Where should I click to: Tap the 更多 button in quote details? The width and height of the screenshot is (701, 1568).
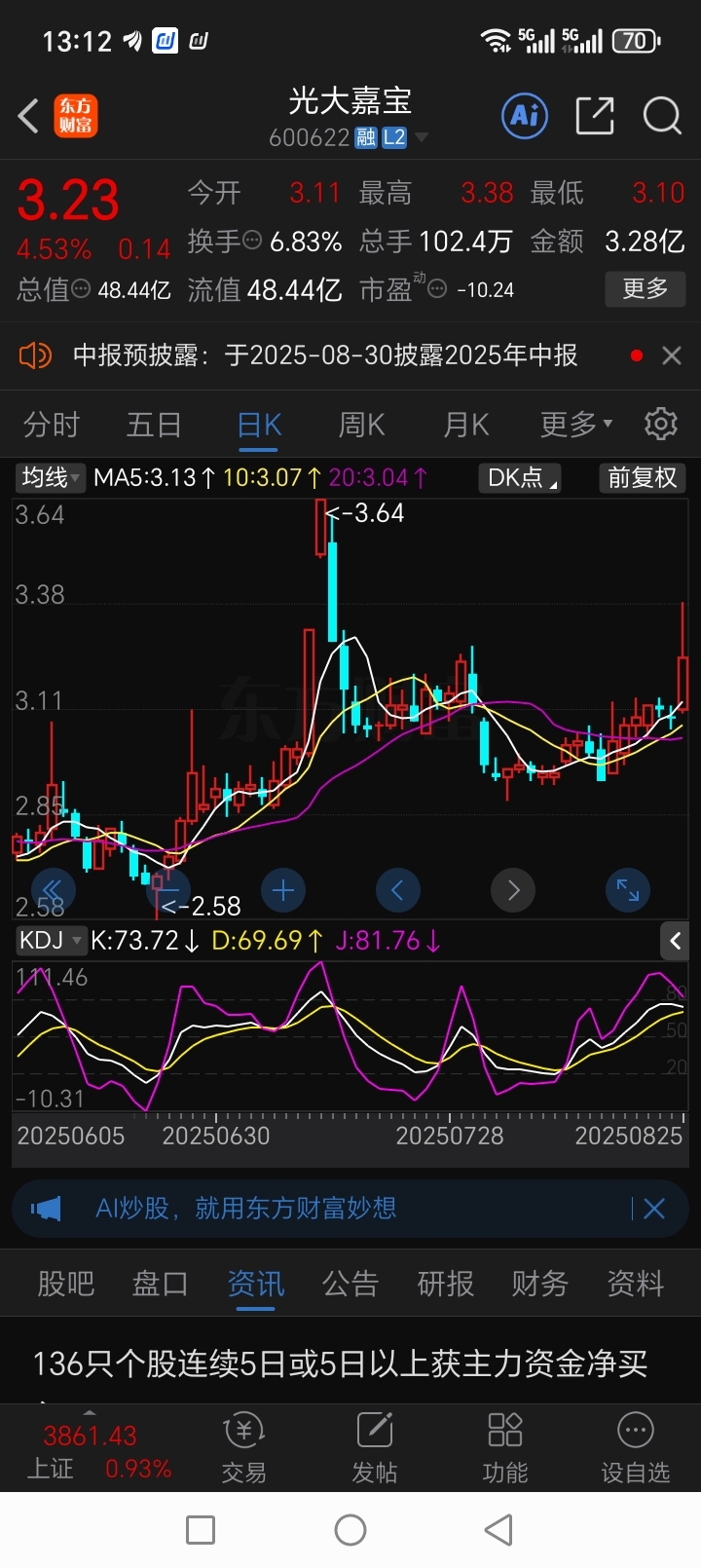click(x=645, y=289)
